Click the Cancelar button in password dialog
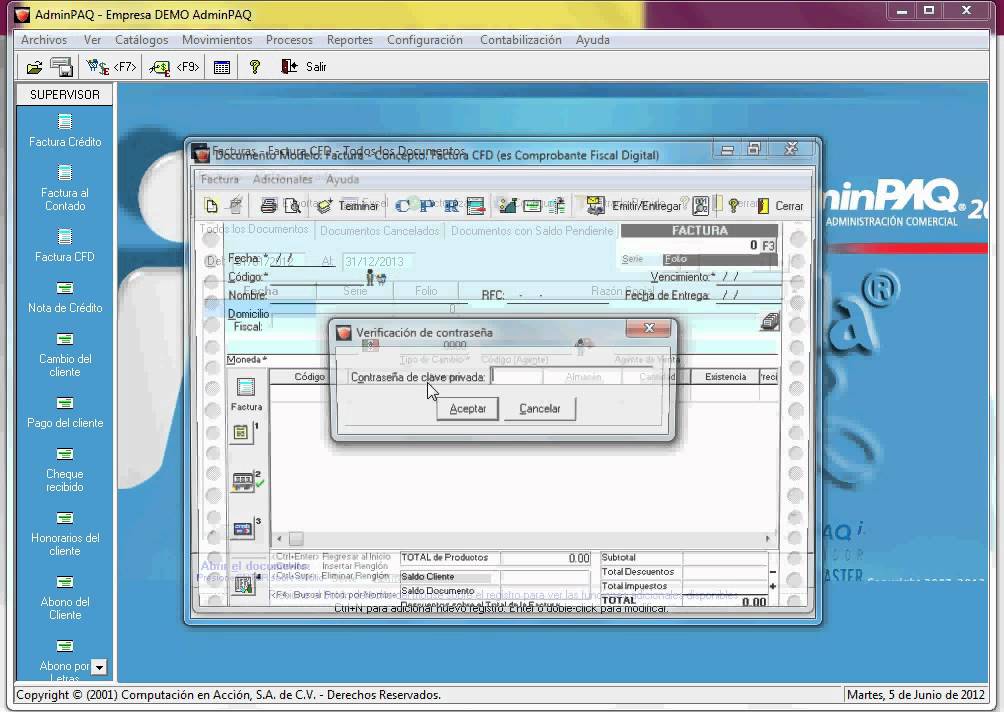Image resolution: width=1004 pixels, height=712 pixels. click(x=540, y=409)
